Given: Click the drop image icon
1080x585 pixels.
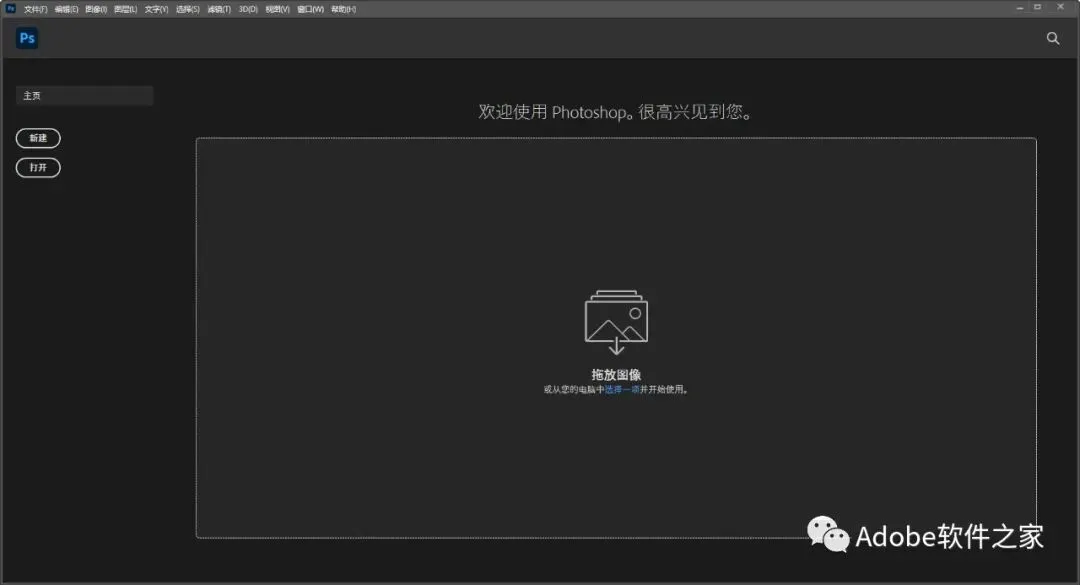Looking at the screenshot, I should 616,322.
